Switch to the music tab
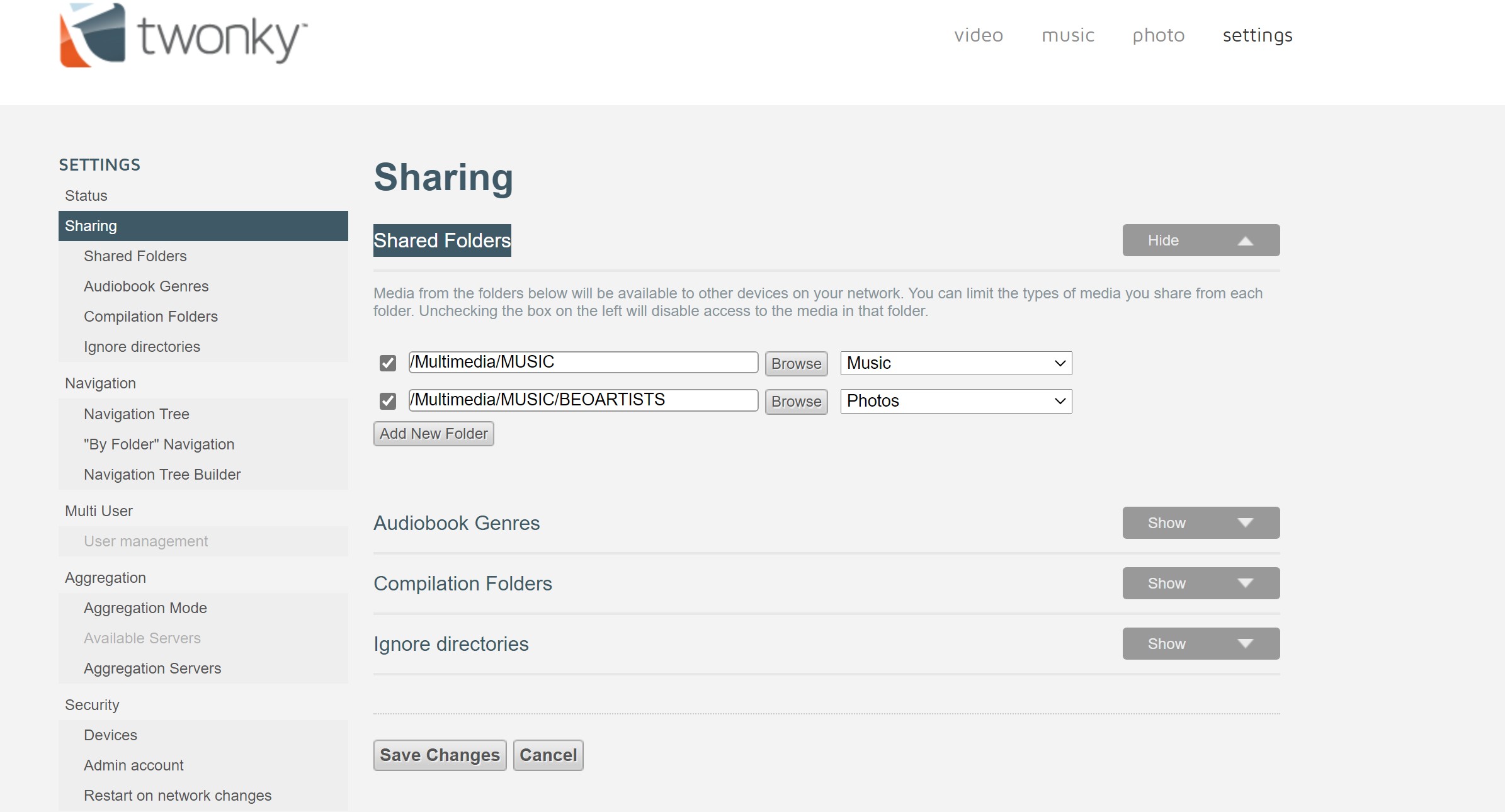 click(1067, 35)
